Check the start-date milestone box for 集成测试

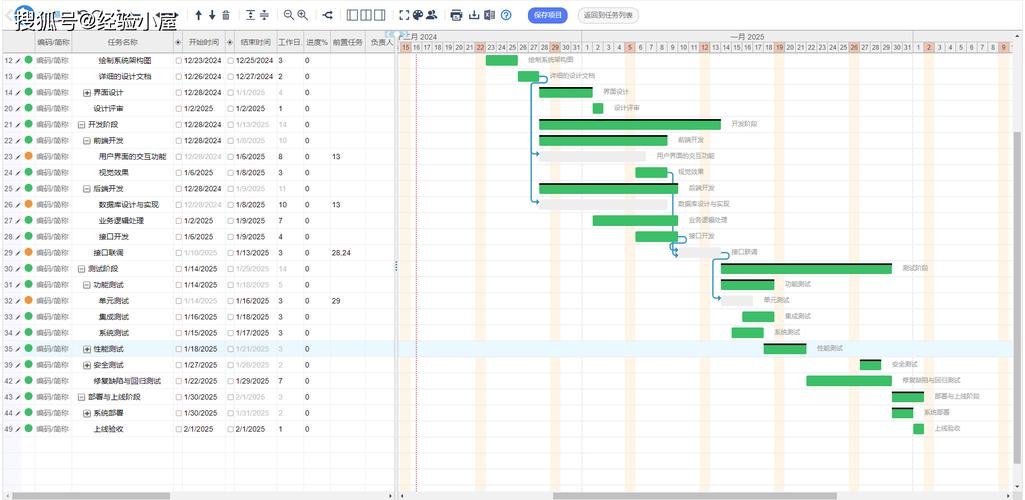tap(179, 317)
